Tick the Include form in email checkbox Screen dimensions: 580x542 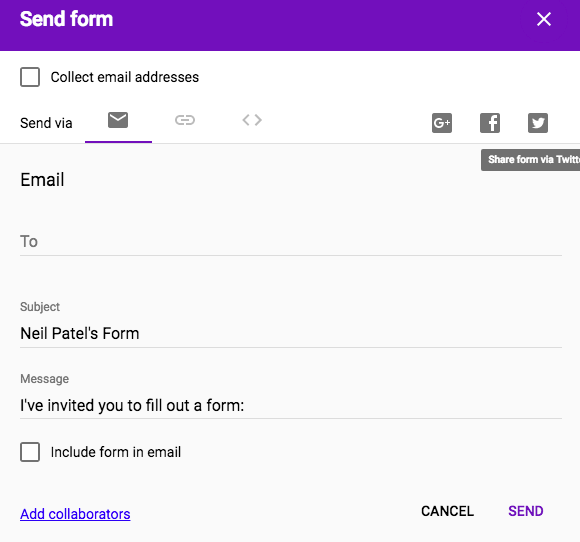pyautogui.click(x=30, y=452)
